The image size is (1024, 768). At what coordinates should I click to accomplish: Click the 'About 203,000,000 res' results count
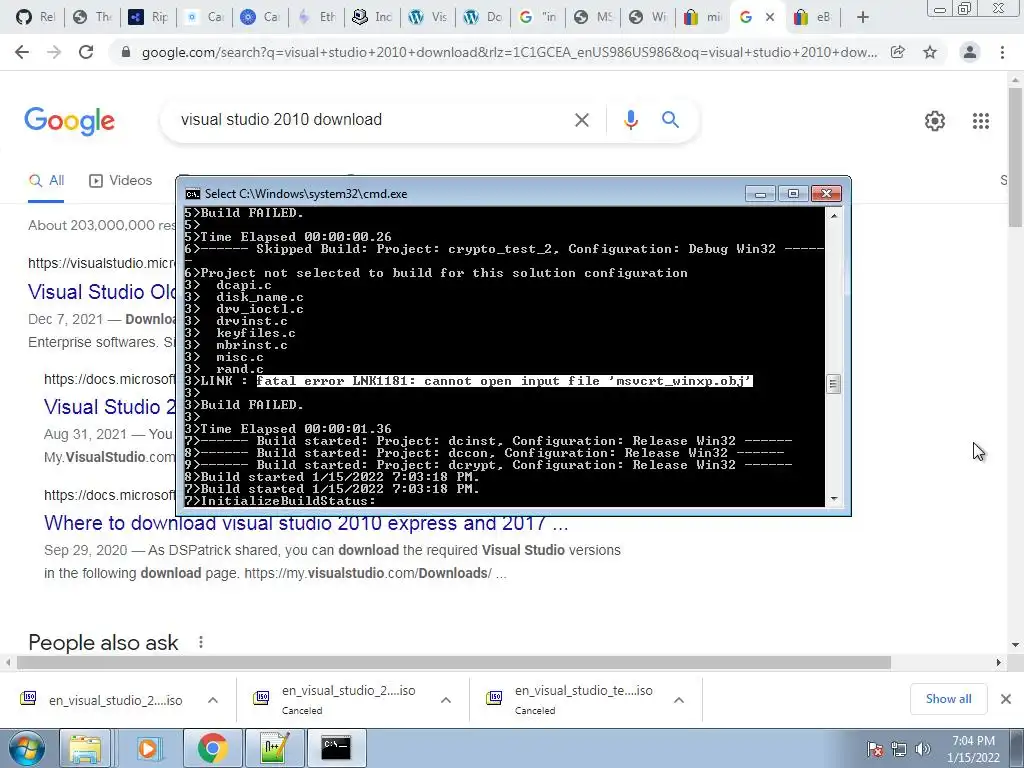pos(102,225)
